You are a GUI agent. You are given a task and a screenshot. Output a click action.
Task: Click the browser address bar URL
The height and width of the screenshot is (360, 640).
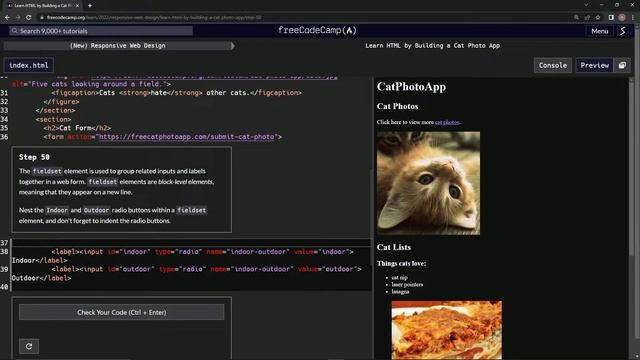[x=154, y=18]
